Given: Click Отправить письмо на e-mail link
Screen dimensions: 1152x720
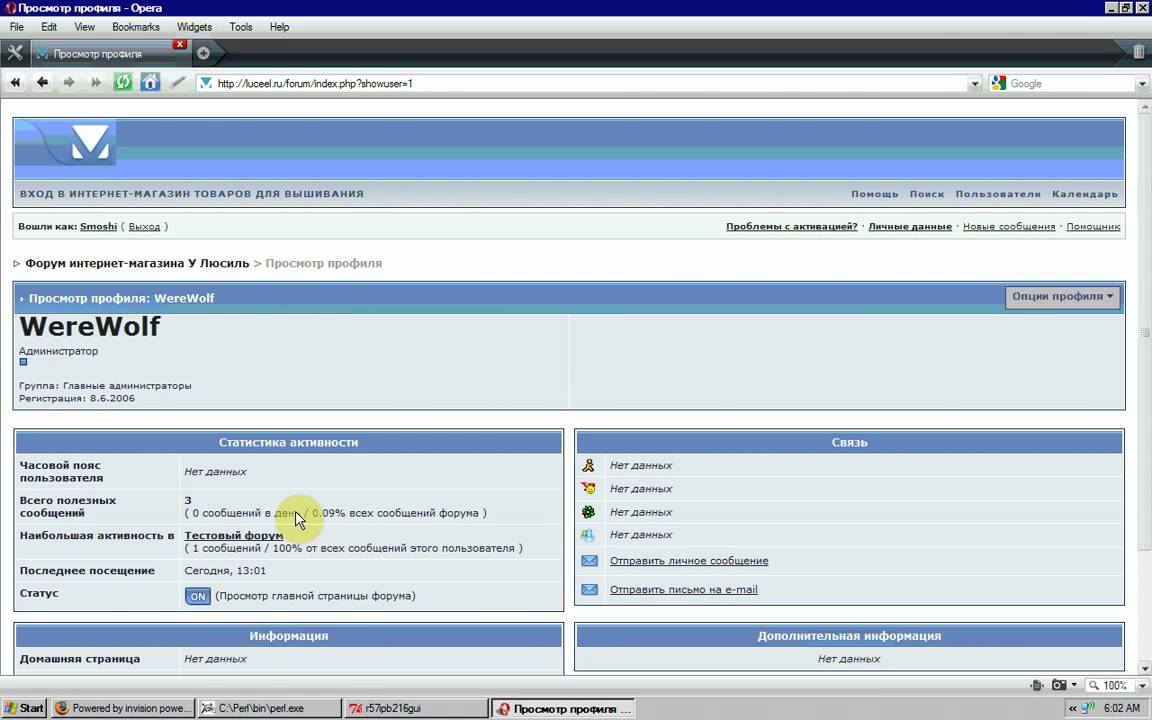Looking at the screenshot, I should tap(683, 589).
